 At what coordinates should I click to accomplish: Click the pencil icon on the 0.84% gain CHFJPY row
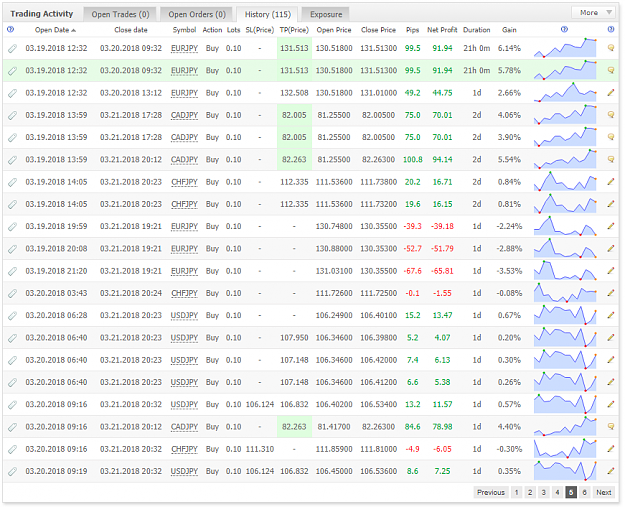(611, 182)
